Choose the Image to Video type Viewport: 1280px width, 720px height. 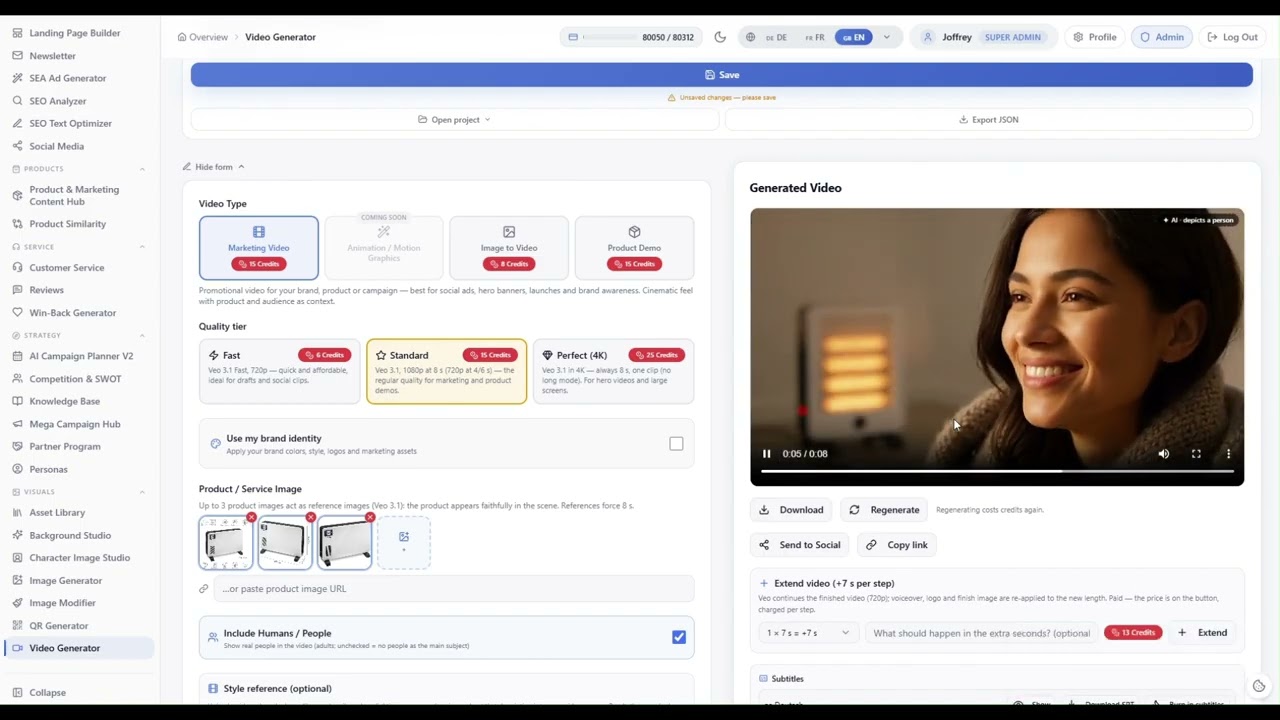[509, 248]
